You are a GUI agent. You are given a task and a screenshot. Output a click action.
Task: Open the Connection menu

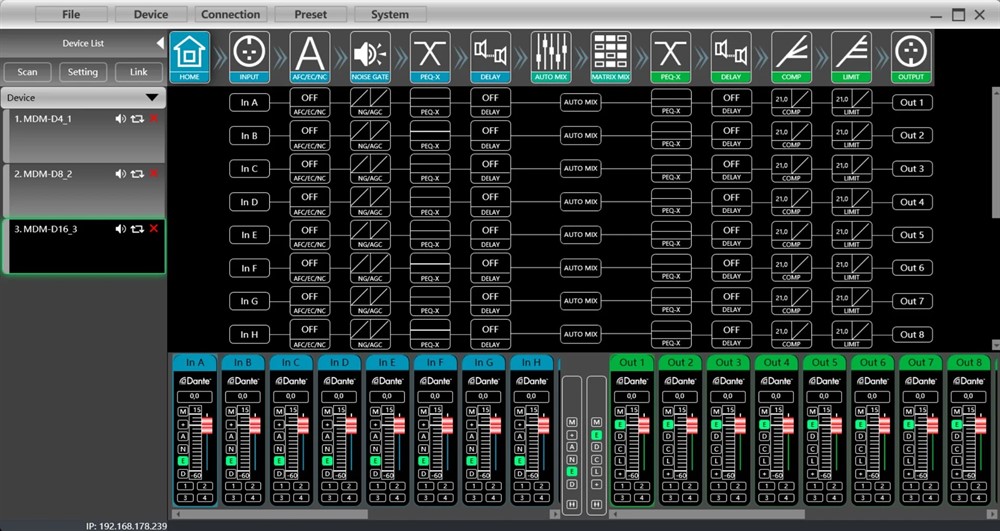click(230, 15)
